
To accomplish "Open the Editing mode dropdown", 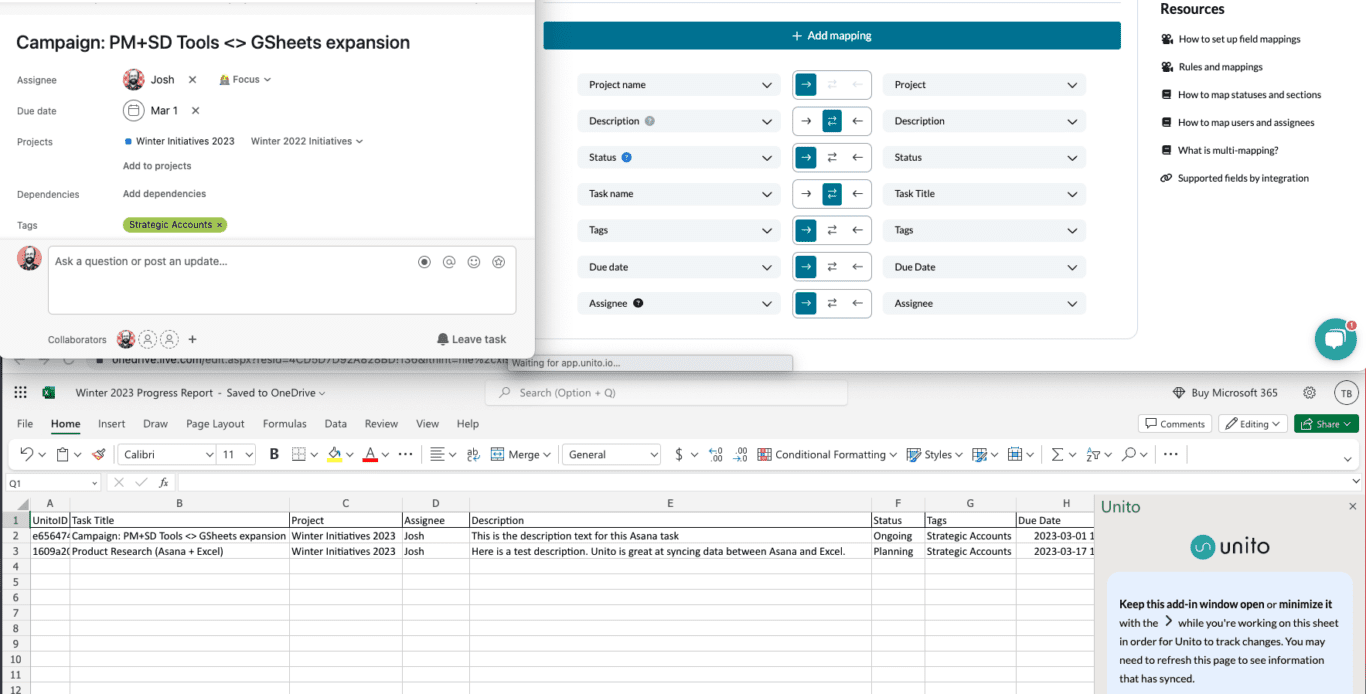I will pos(1252,424).
